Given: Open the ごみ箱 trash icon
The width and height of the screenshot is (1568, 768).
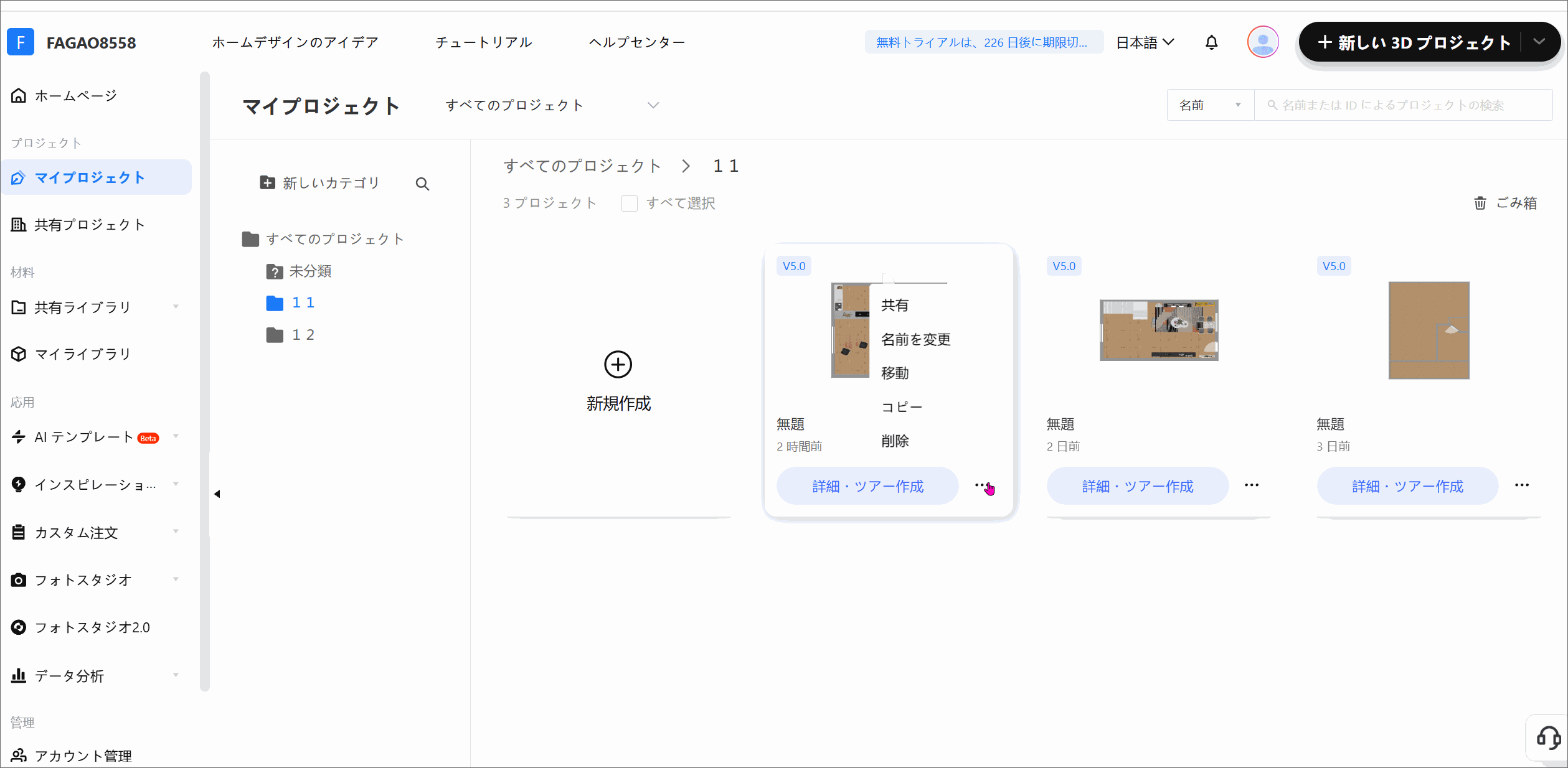Looking at the screenshot, I should [x=1480, y=203].
